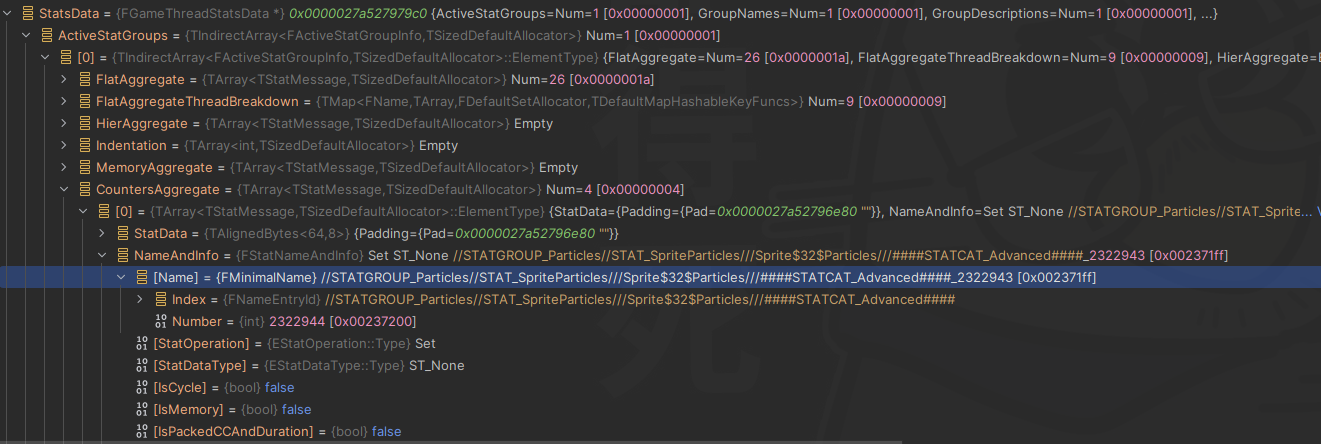Click the struct icon of ActiveStatGroups [0] element
Image resolution: width=1321 pixels, height=444 pixels.
pos(65,58)
